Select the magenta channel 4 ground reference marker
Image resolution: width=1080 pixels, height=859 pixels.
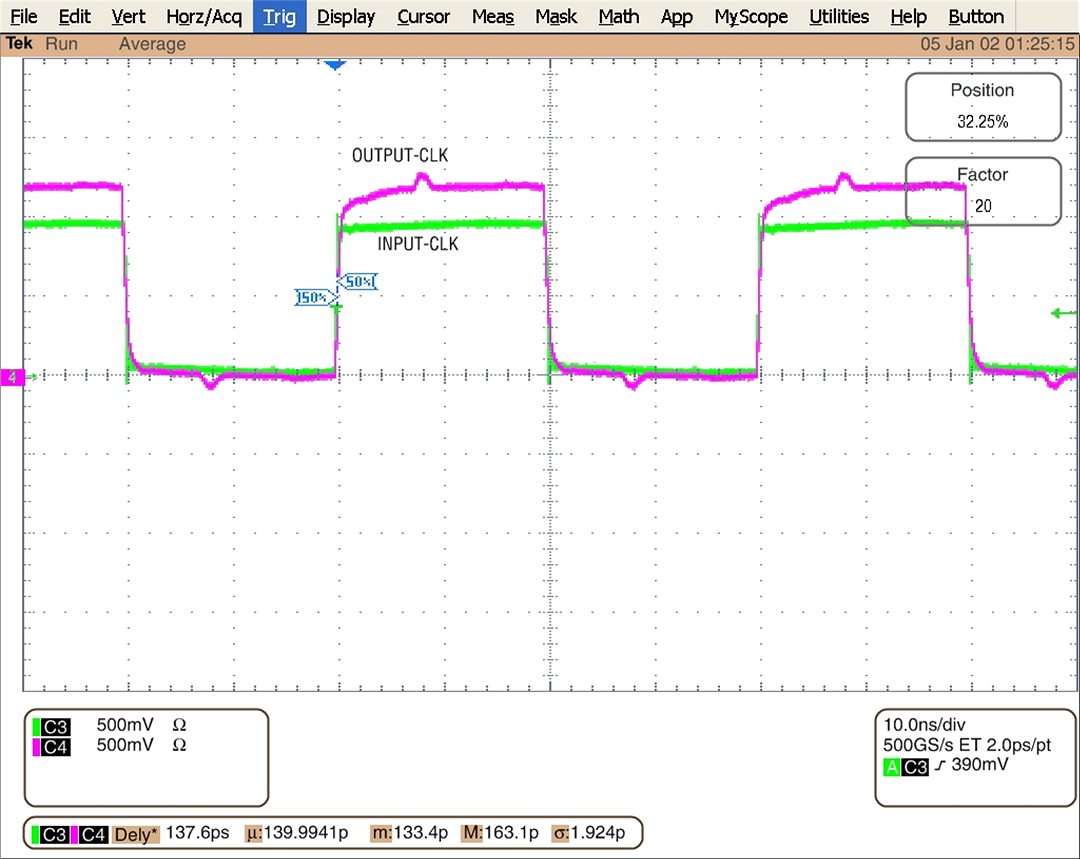click(13, 377)
